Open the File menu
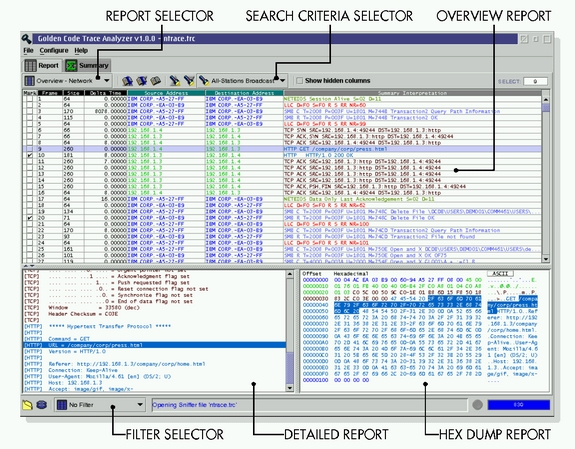575x449 pixels. coord(28,51)
